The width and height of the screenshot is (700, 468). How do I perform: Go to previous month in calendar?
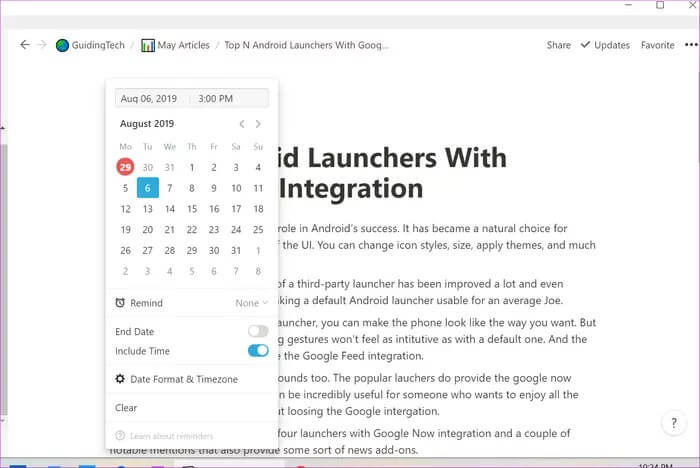[242, 124]
